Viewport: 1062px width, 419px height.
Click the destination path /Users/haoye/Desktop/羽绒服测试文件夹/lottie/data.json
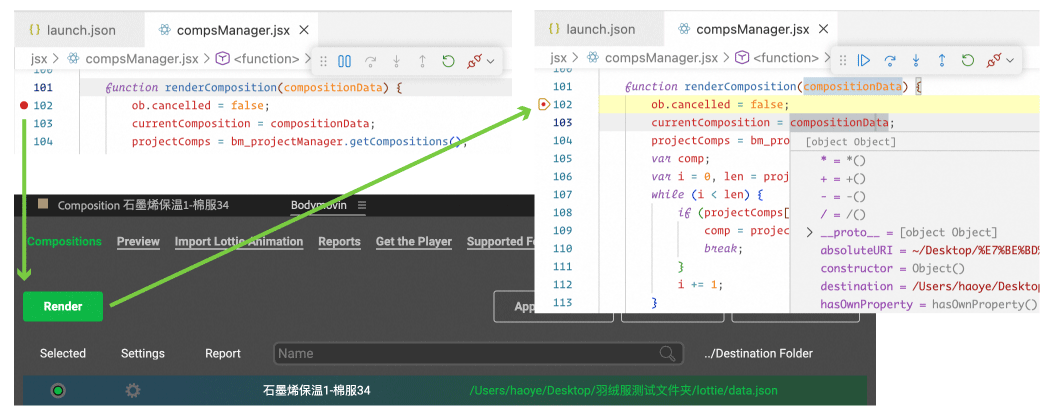(x=624, y=391)
